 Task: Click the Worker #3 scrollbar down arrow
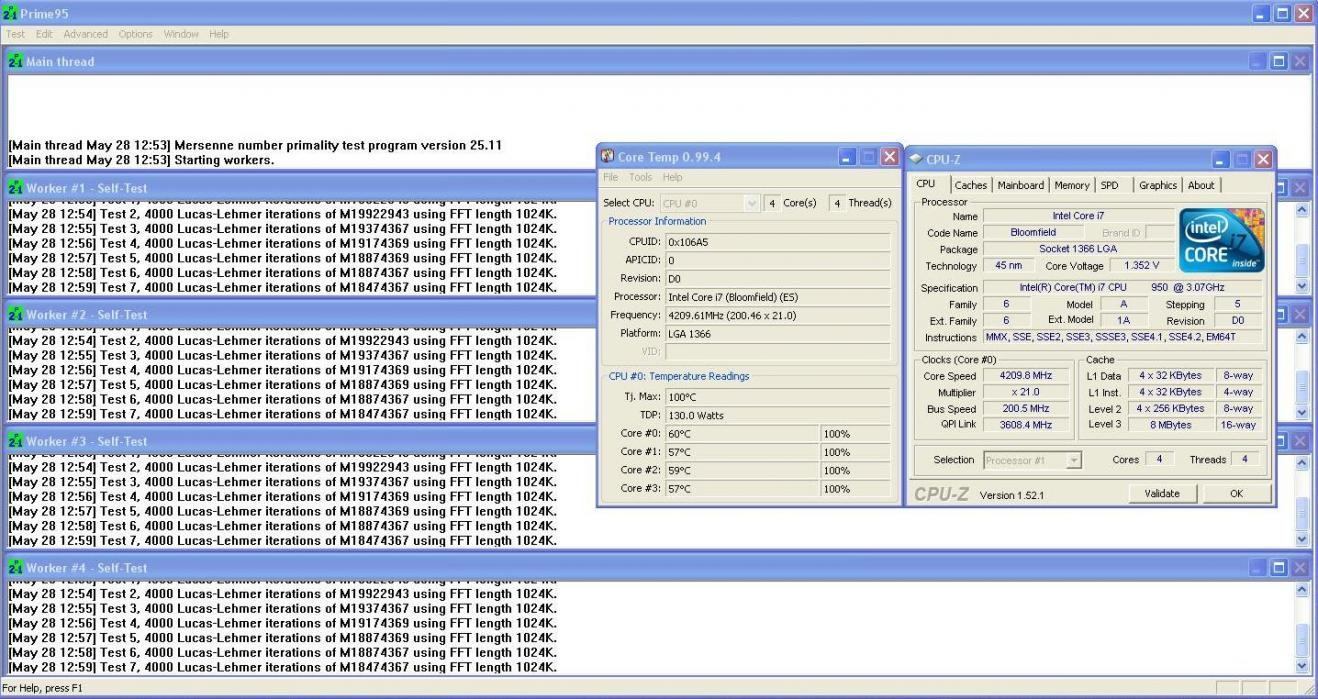[1301, 538]
